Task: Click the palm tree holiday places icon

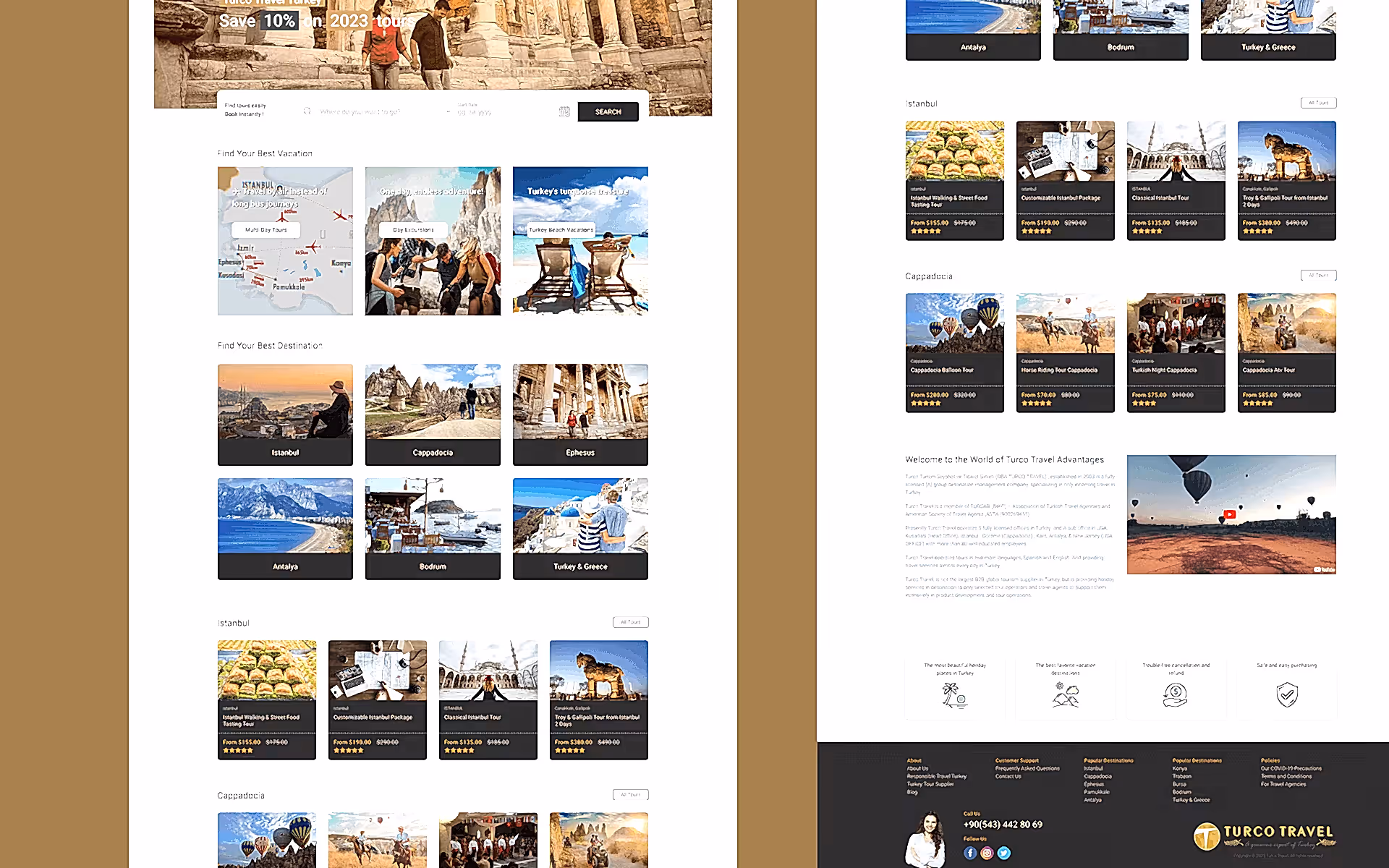Action: point(955,695)
